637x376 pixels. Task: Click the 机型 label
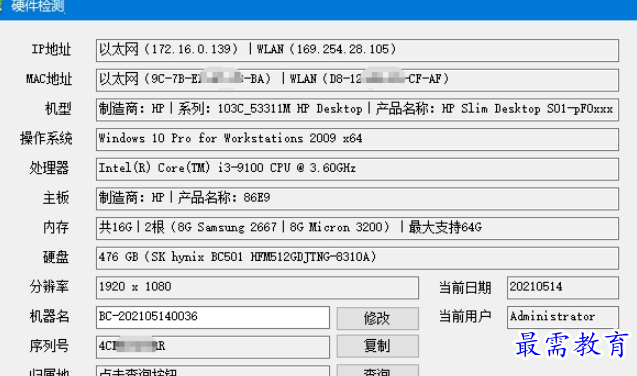point(58,108)
